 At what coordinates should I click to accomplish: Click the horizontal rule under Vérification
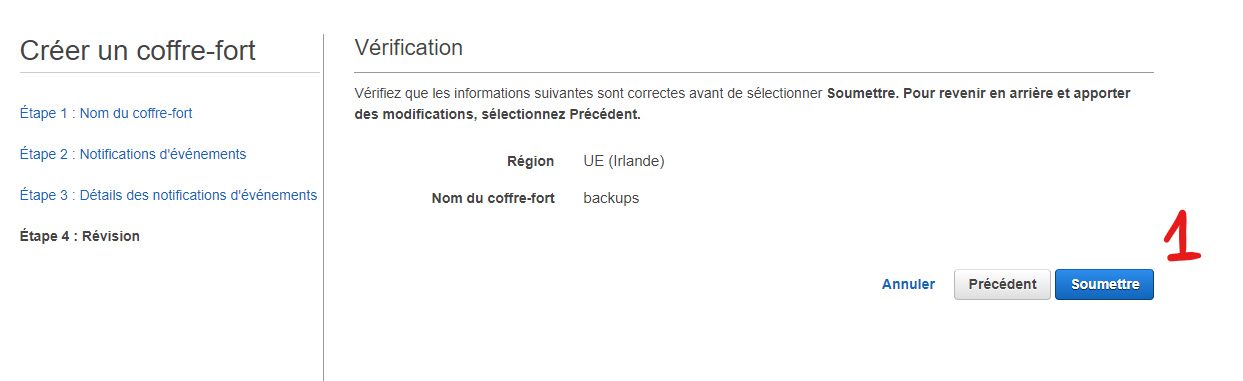[x=754, y=72]
